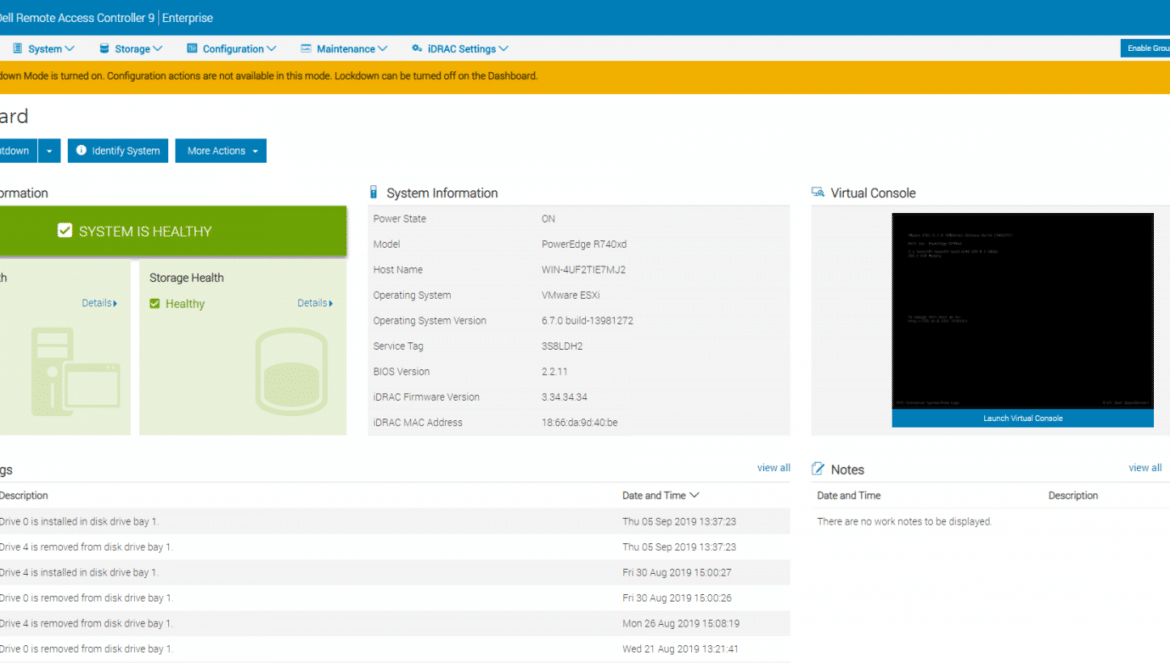Click the Notes Date and Time header
1170x663 pixels.
tap(848, 495)
